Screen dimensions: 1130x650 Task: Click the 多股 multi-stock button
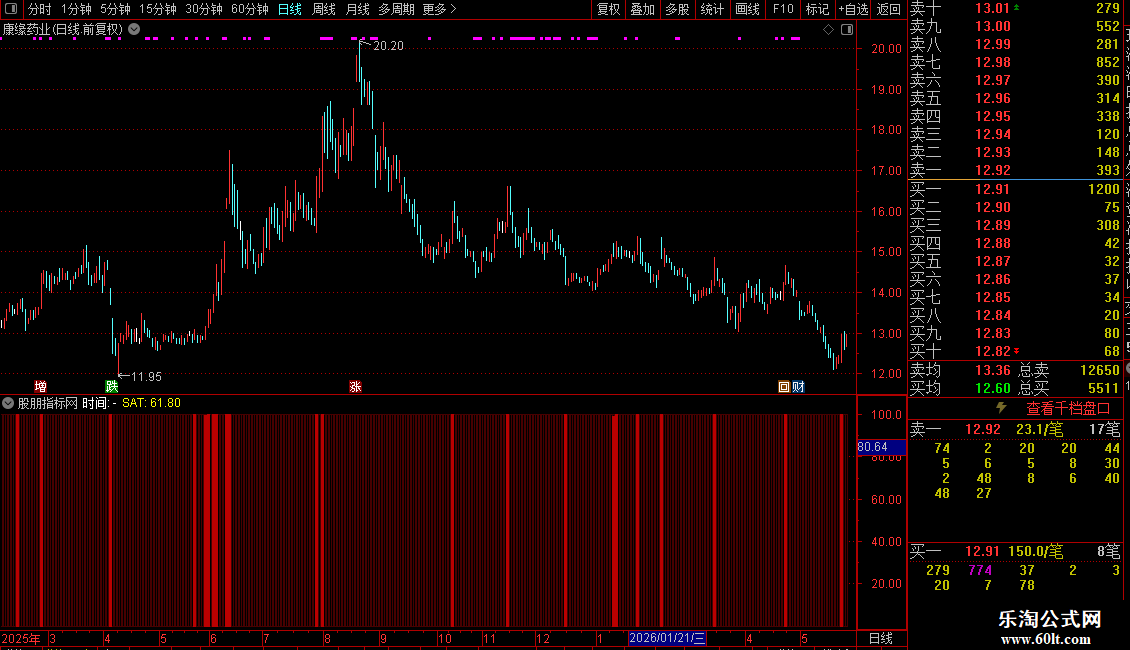tap(677, 9)
